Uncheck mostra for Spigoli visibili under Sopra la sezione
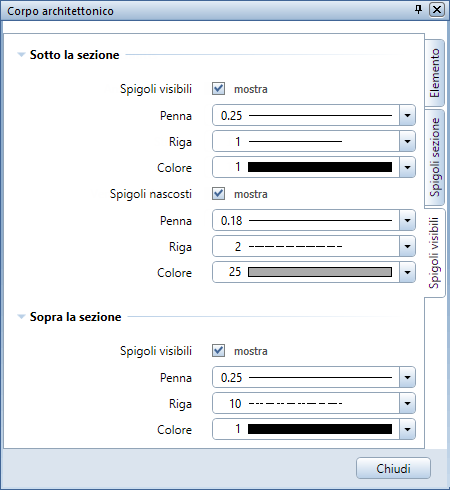 [x=218, y=351]
